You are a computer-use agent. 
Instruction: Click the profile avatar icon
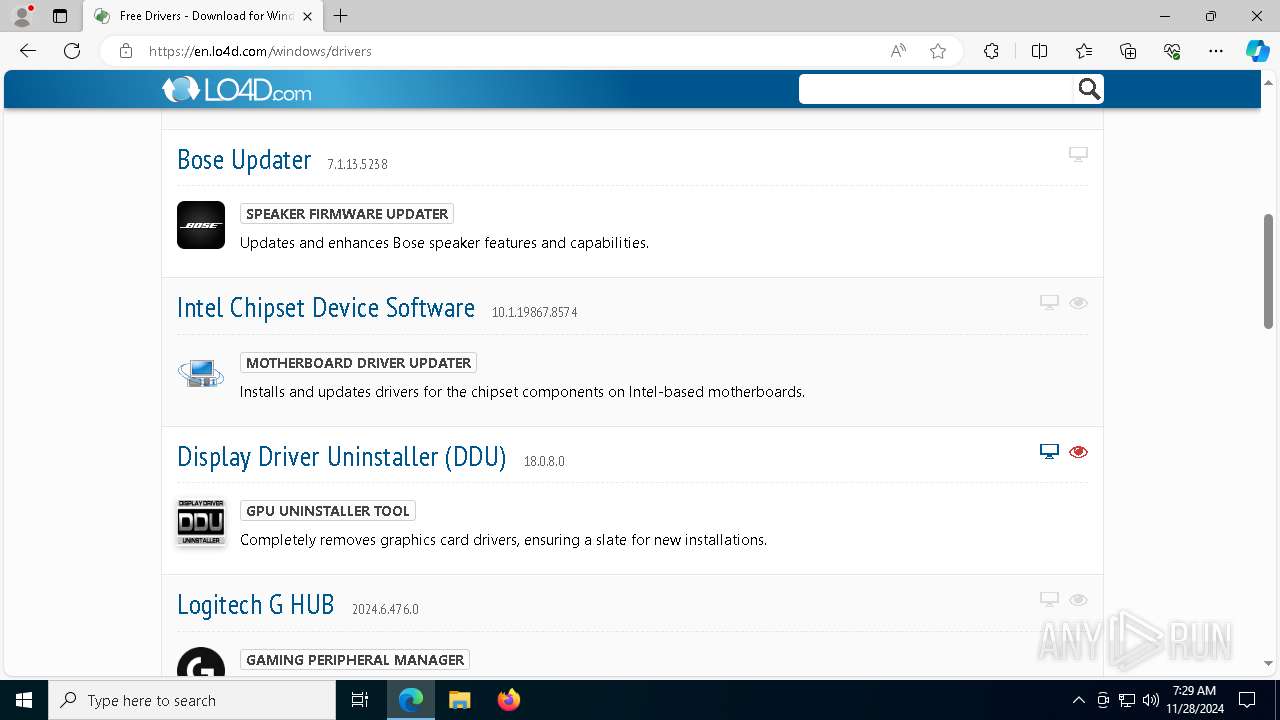pos(22,16)
